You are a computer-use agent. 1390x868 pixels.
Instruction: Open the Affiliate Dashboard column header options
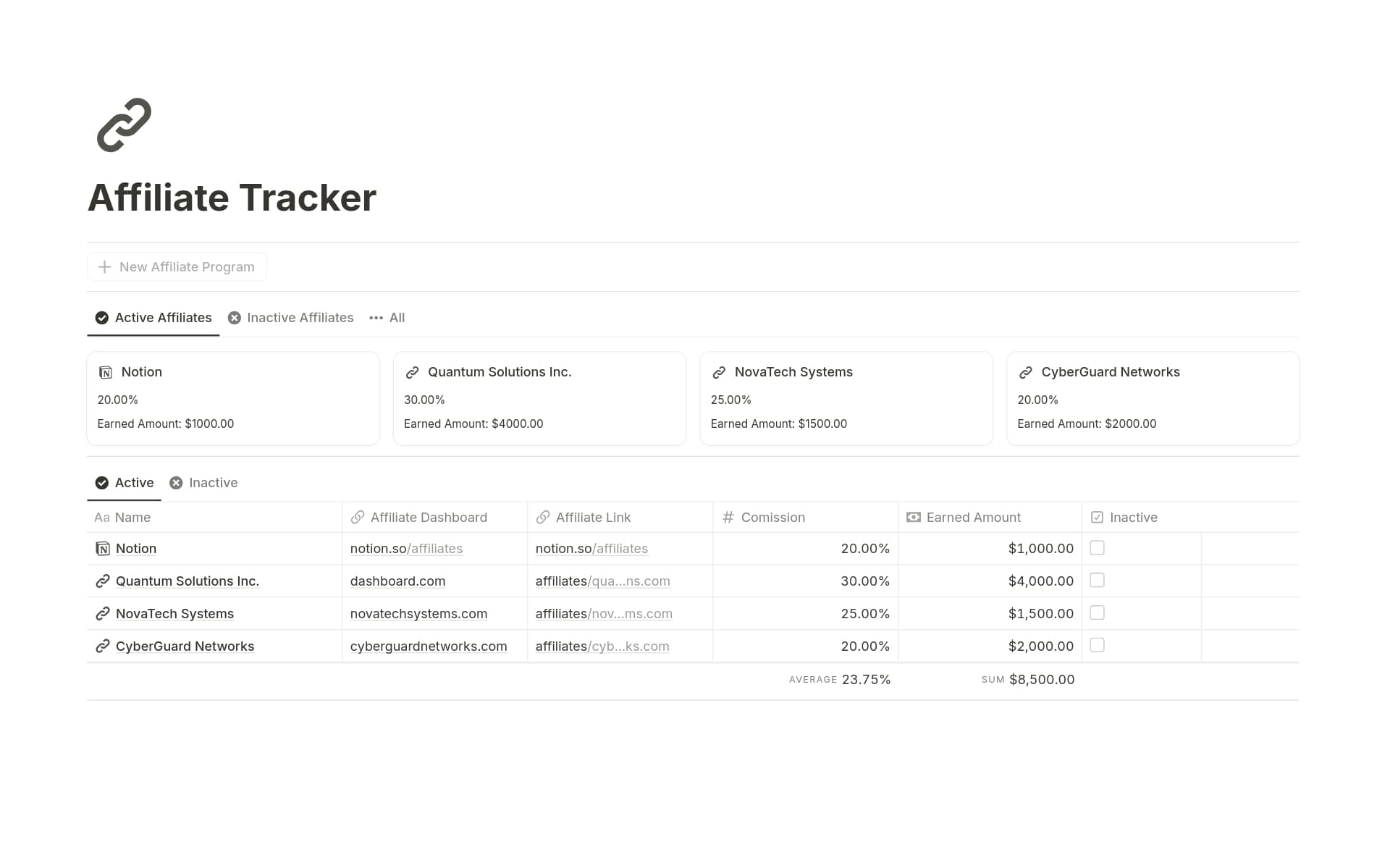[429, 517]
